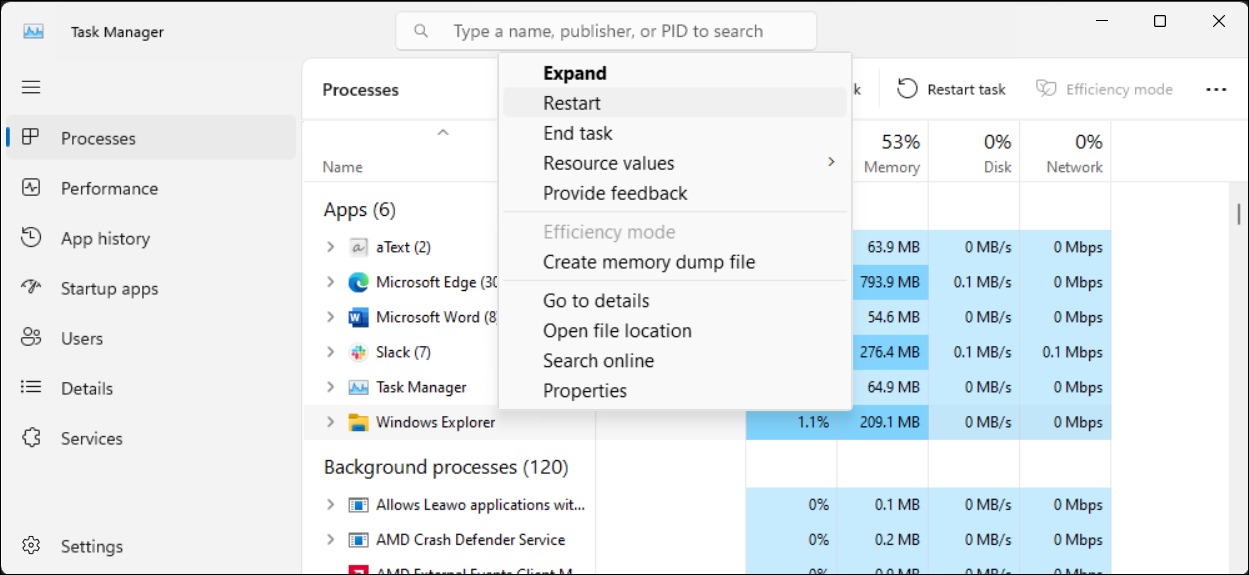1249x575 pixels.
Task: Choose Restart in the context menu
Action: [675, 103]
